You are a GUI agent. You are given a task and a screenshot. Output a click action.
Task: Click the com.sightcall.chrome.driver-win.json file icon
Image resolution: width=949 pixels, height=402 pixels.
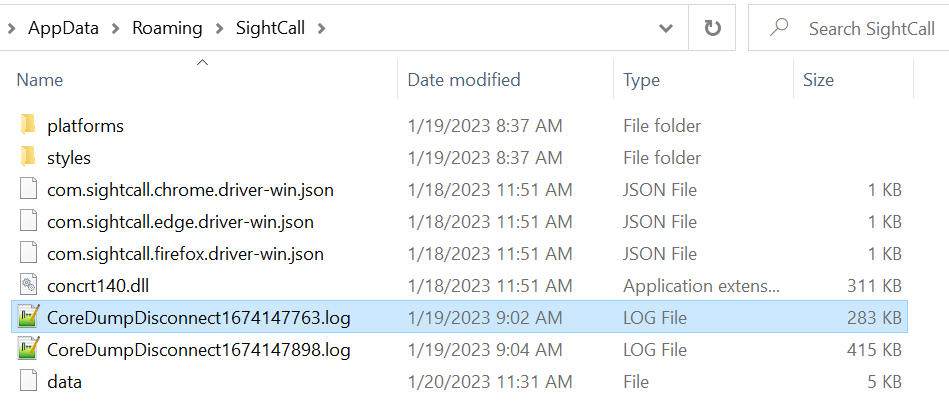(x=28, y=189)
